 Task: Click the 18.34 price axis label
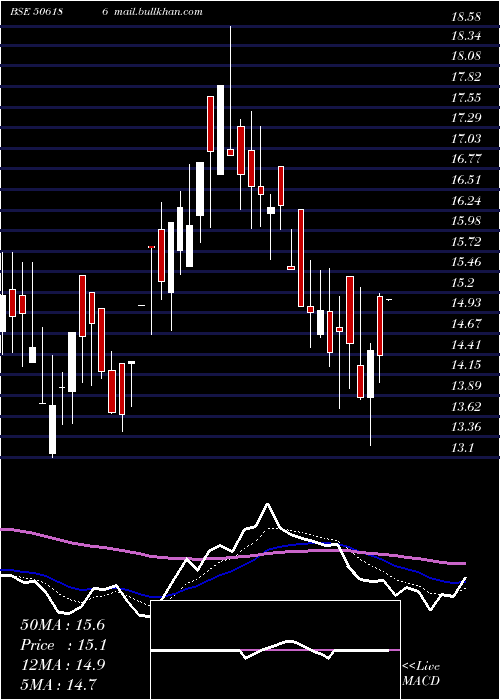click(x=466, y=36)
